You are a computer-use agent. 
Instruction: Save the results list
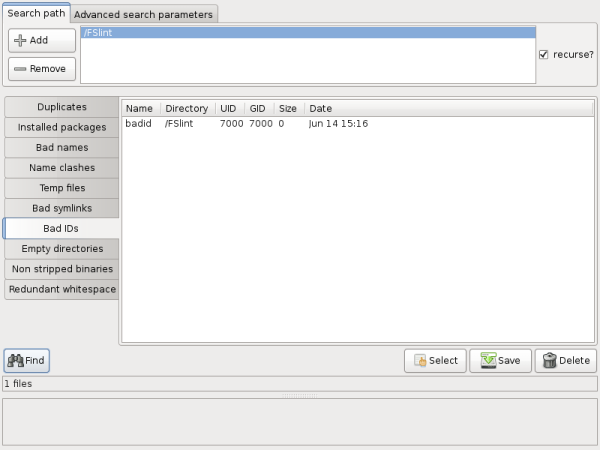coord(500,360)
